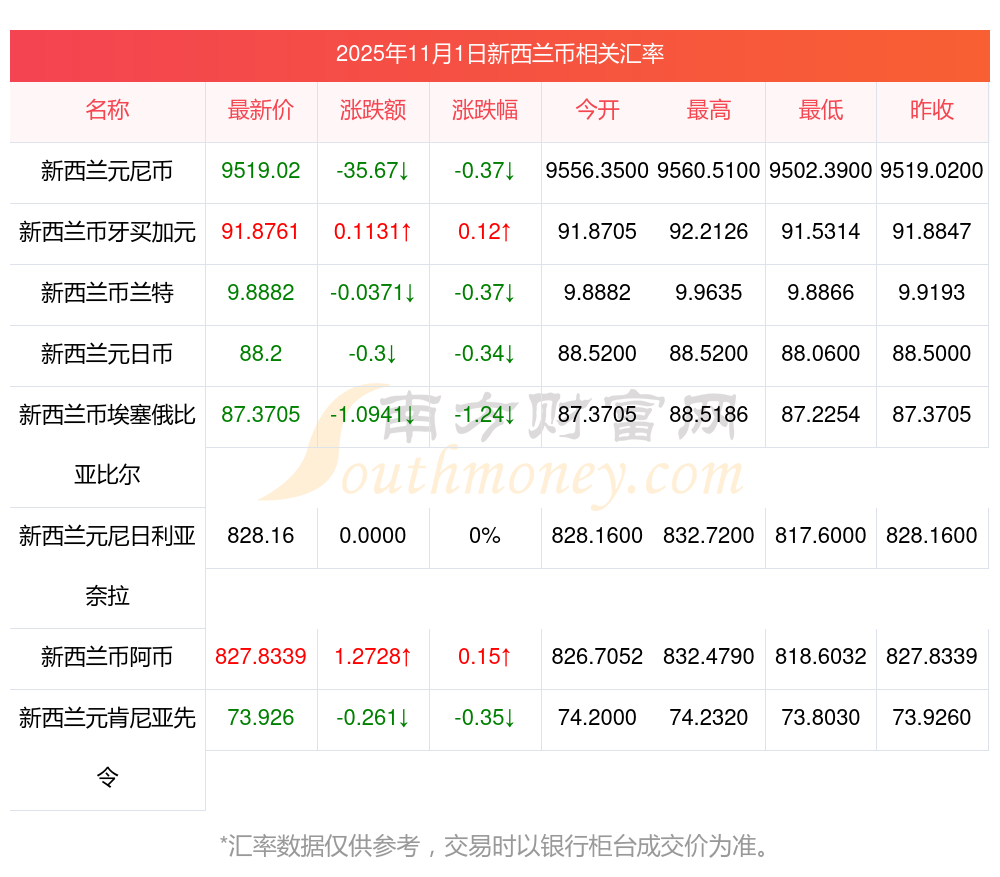Click the 2025年11月1日新西兰币相关汇率 title banner
Image resolution: width=1000 pixels, height=877 pixels.
[500, 54]
